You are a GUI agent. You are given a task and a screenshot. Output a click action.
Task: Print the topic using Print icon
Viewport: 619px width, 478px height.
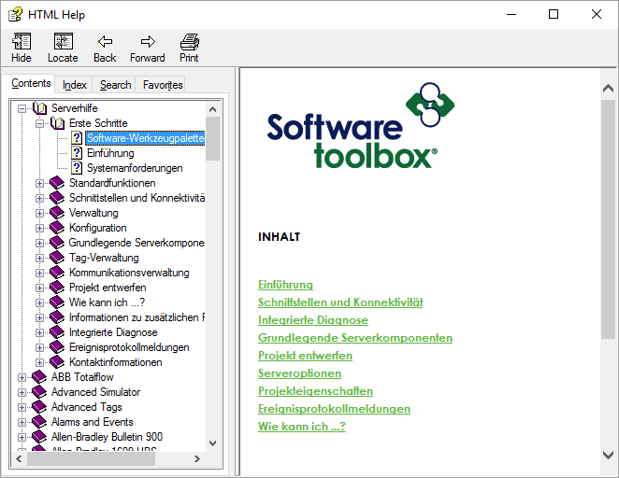tap(189, 47)
